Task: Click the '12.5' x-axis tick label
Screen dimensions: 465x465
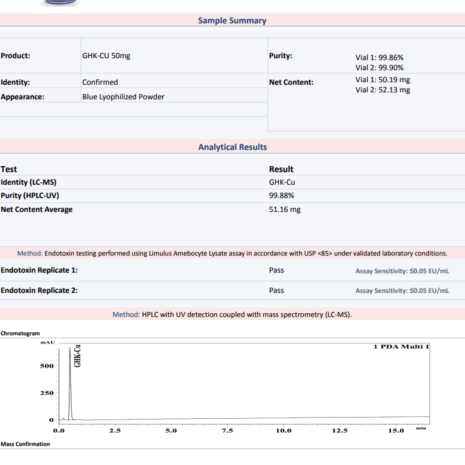Action: click(340, 431)
